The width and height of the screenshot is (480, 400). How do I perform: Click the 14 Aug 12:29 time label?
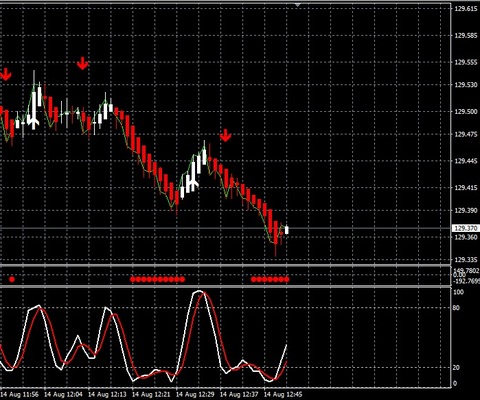(x=195, y=395)
